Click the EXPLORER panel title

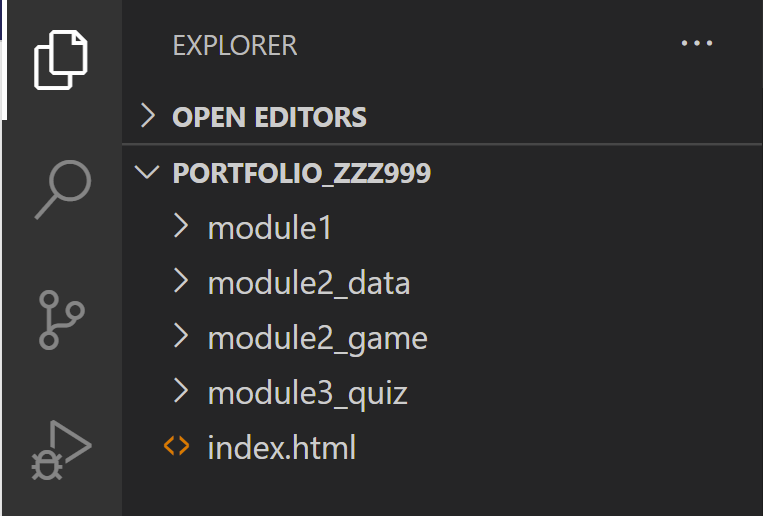pyautogui.click(x=235, y=46)
